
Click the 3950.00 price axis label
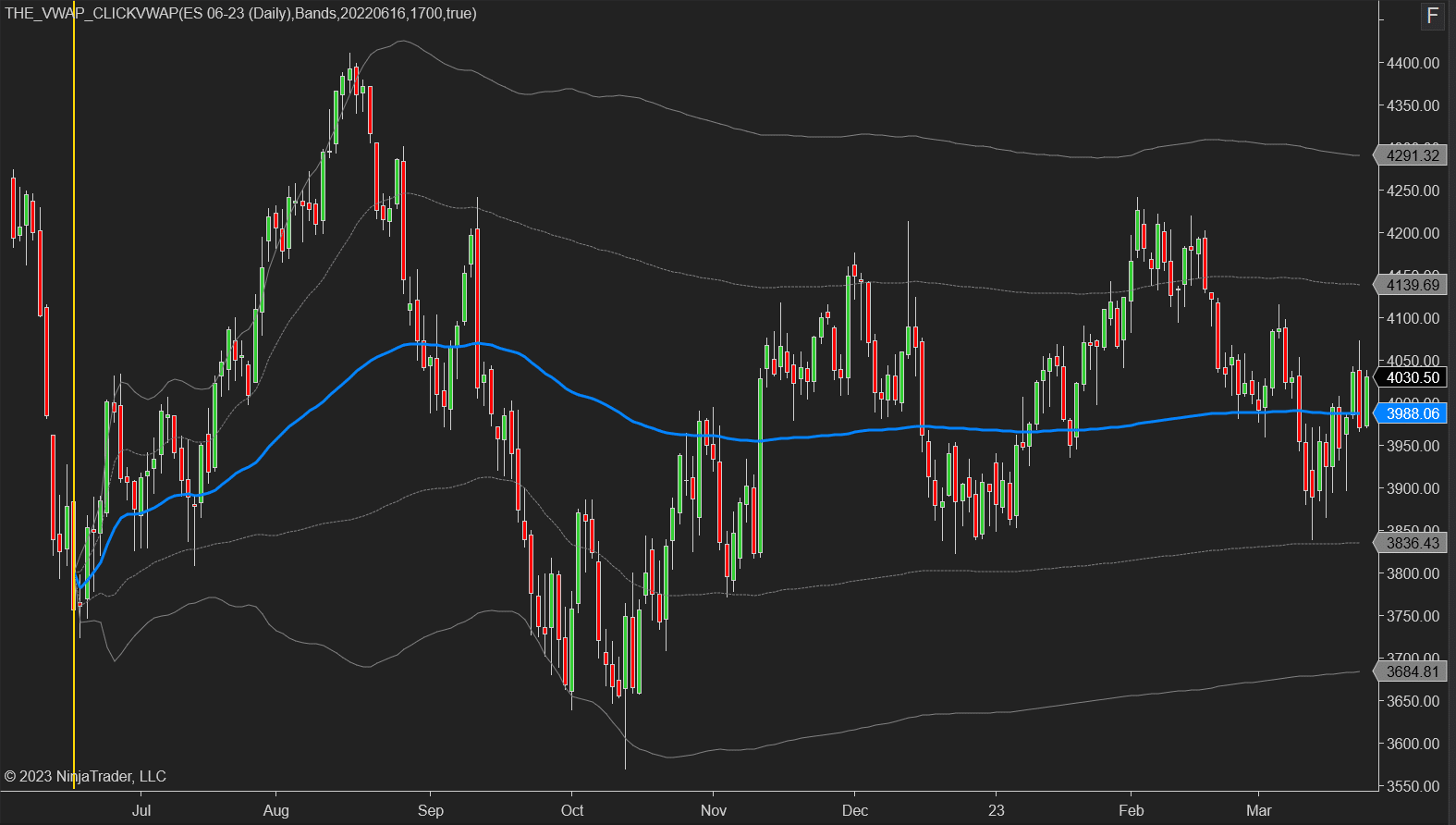[x=1413, y=446]
